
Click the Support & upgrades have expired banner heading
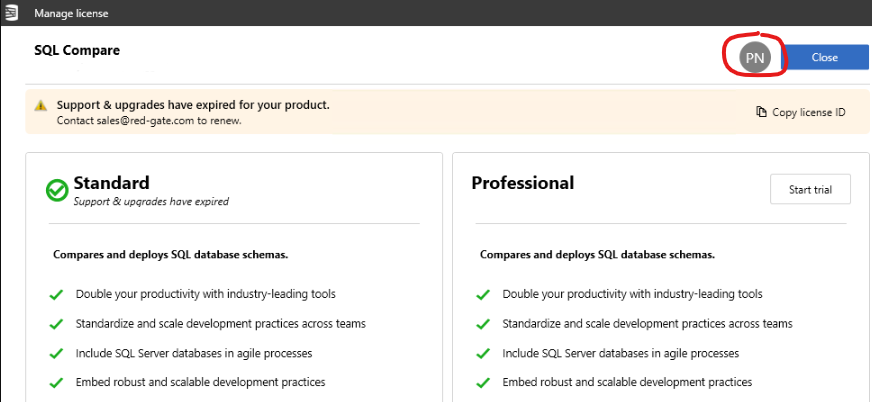point(193,105)
